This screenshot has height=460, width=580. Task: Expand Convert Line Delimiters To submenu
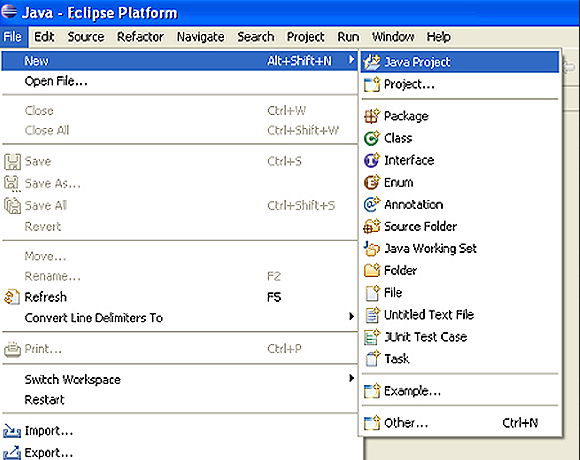(x=351, y=317)
